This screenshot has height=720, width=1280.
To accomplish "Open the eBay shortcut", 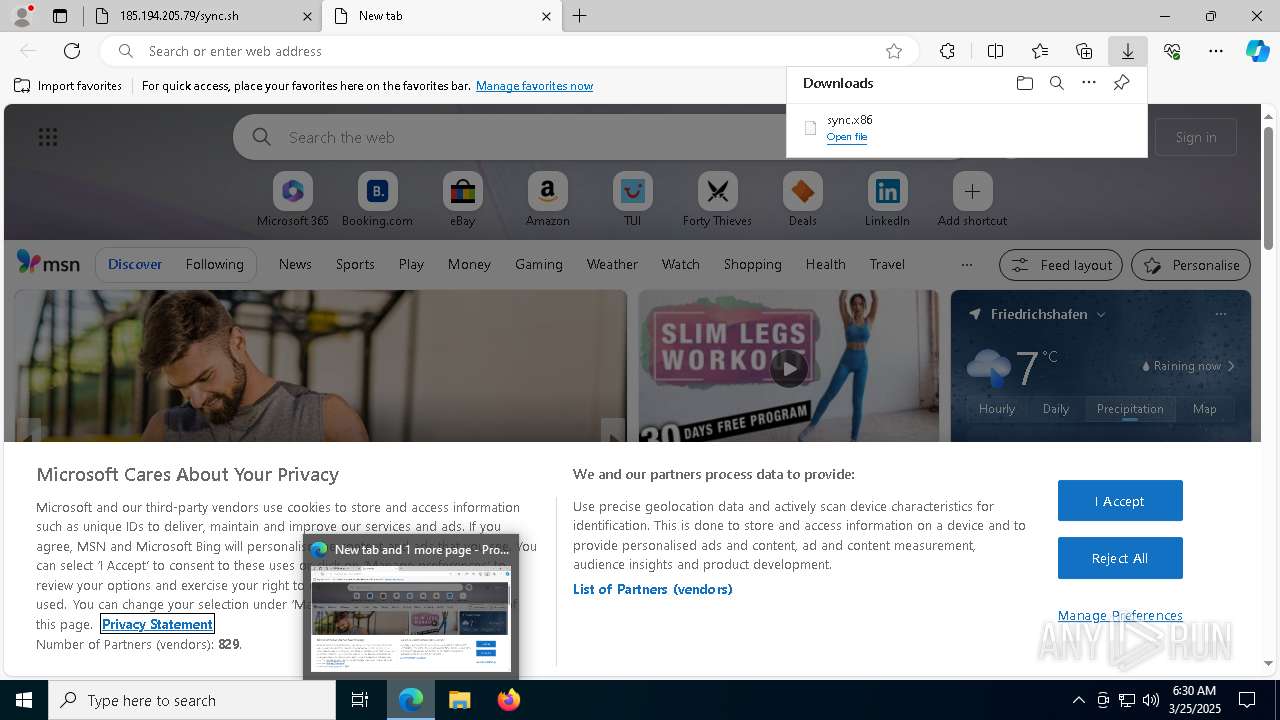I will coord(462,200).
